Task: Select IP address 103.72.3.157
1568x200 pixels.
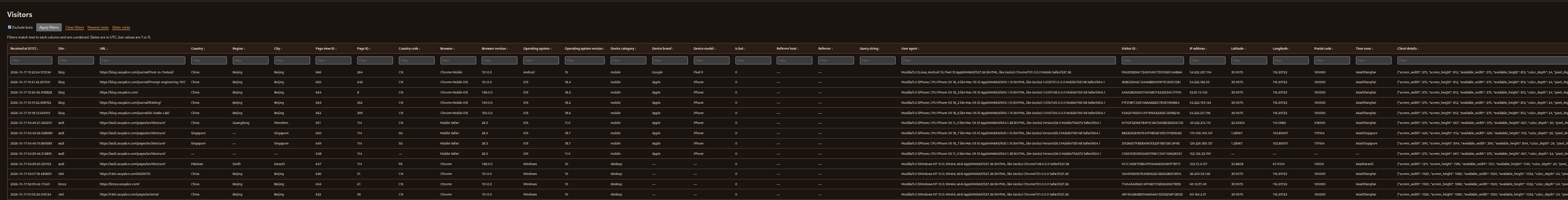Action: click(x=1199, y=163)
